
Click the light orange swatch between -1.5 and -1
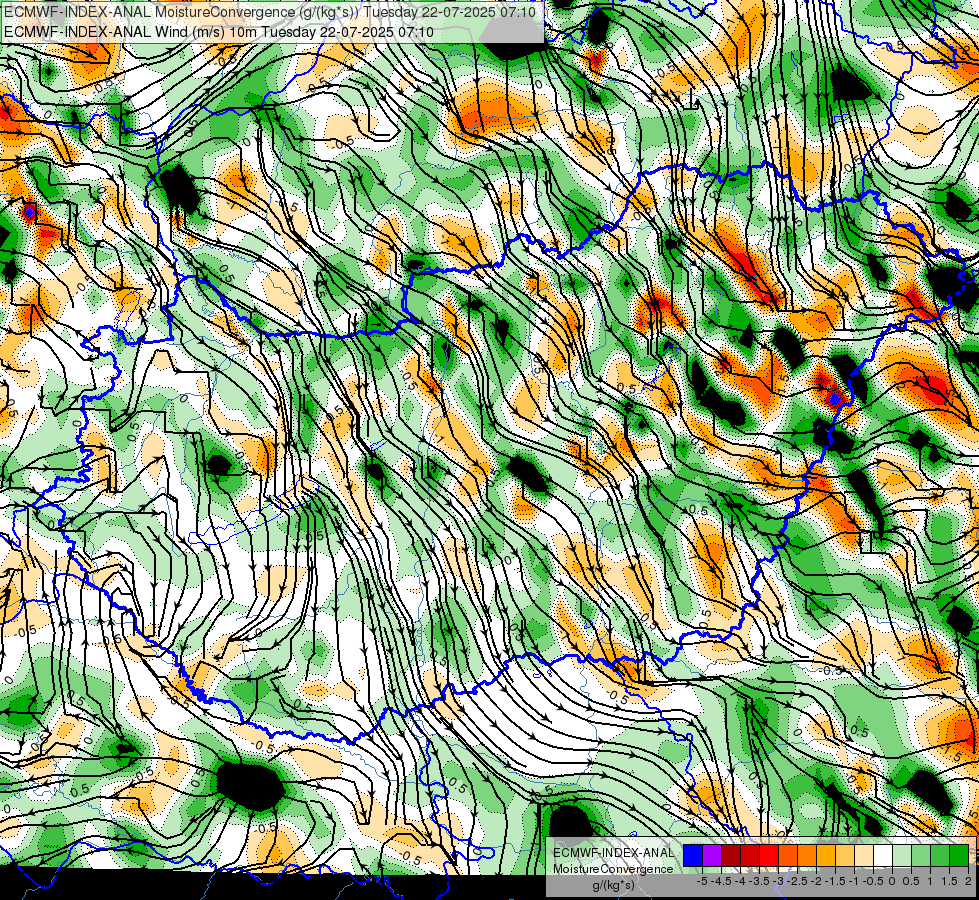click(845, 855)
